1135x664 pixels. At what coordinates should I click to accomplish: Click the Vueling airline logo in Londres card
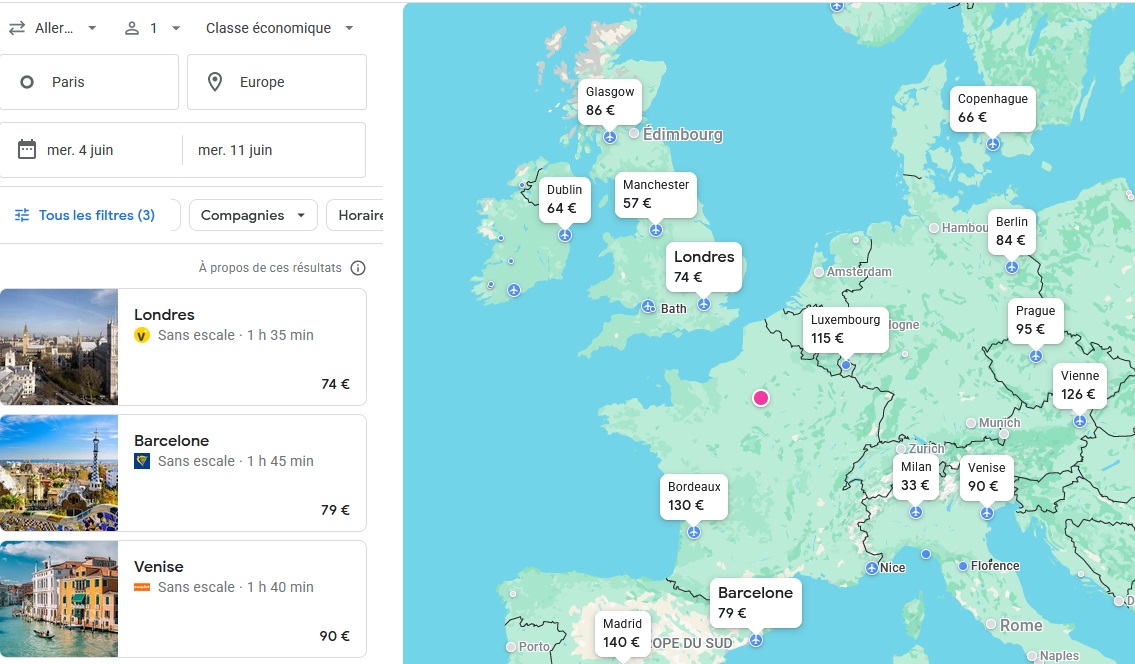pyautogui.click(x=142, y=335)
